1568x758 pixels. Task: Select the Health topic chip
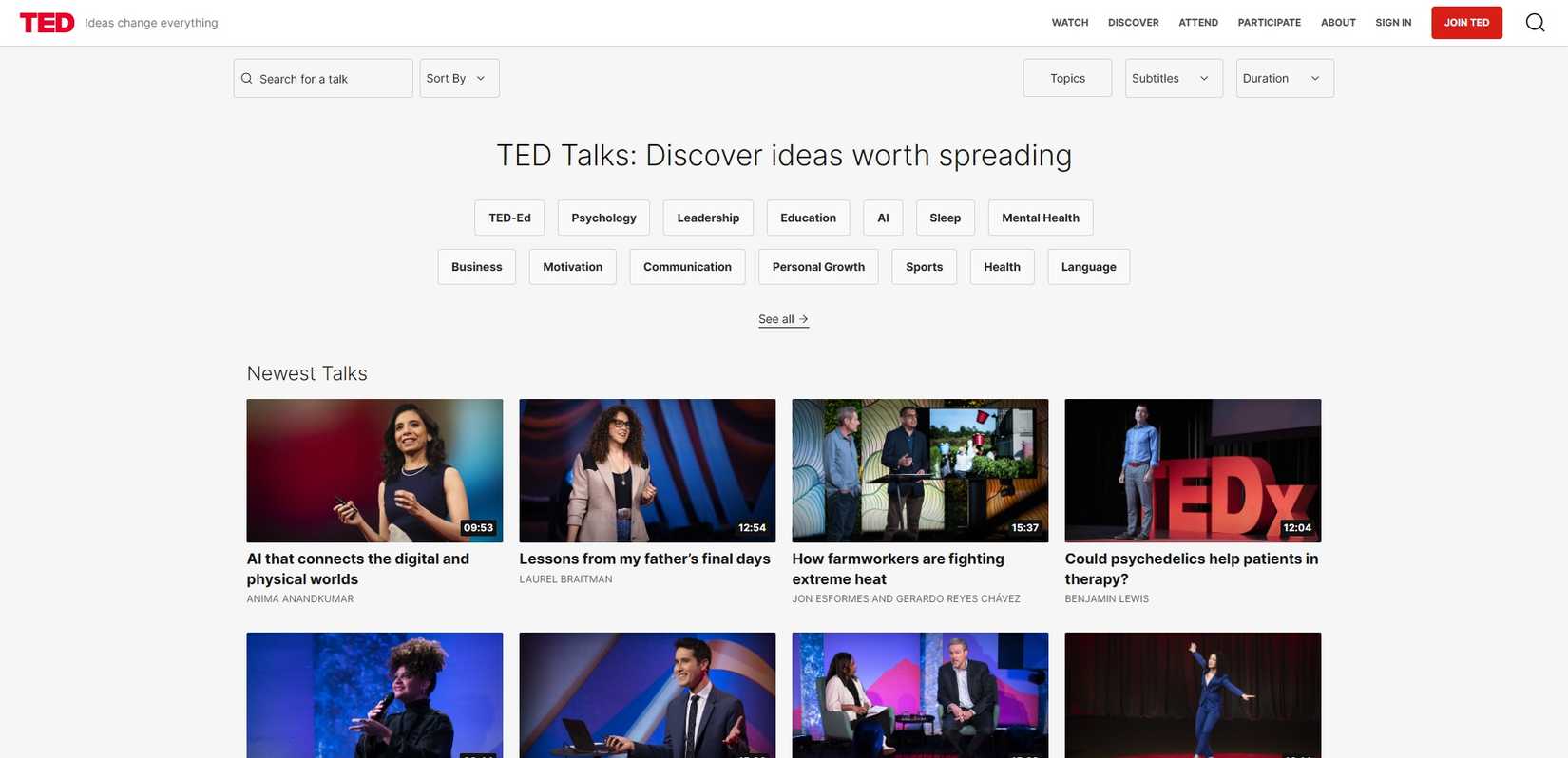[1002, 267]
